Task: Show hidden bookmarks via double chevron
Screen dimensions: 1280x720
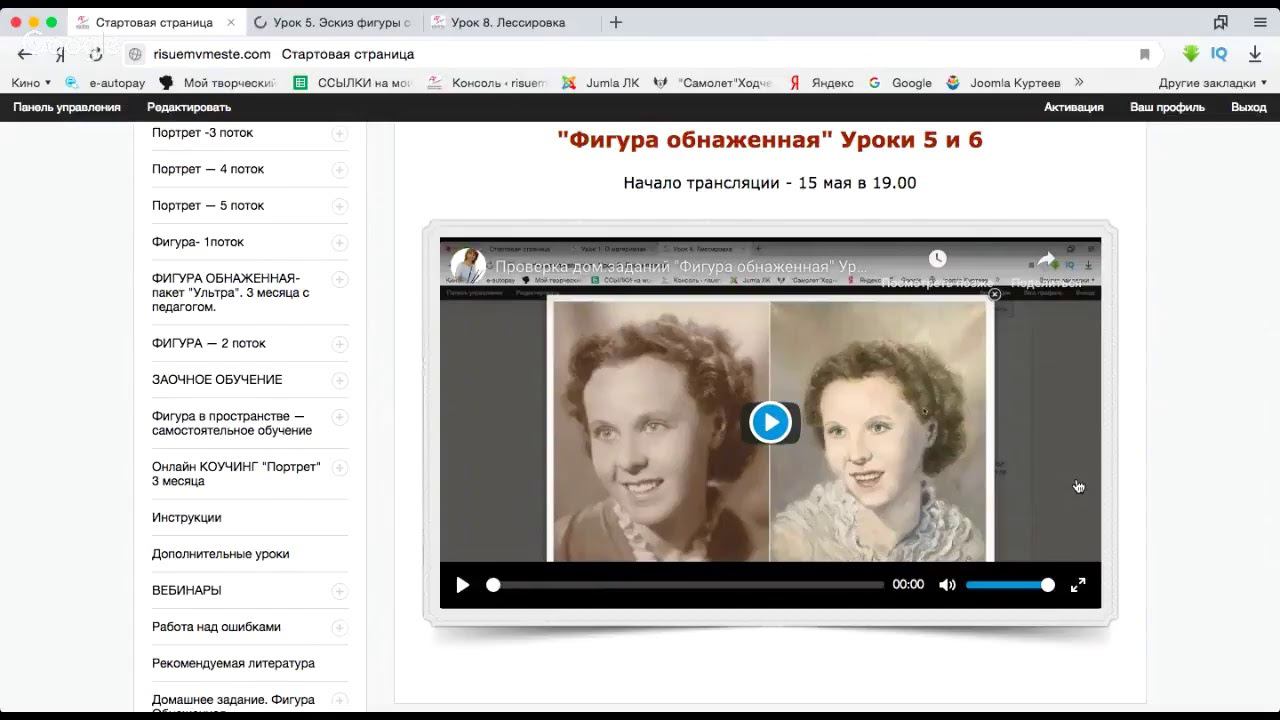Action: (1079, 83)
